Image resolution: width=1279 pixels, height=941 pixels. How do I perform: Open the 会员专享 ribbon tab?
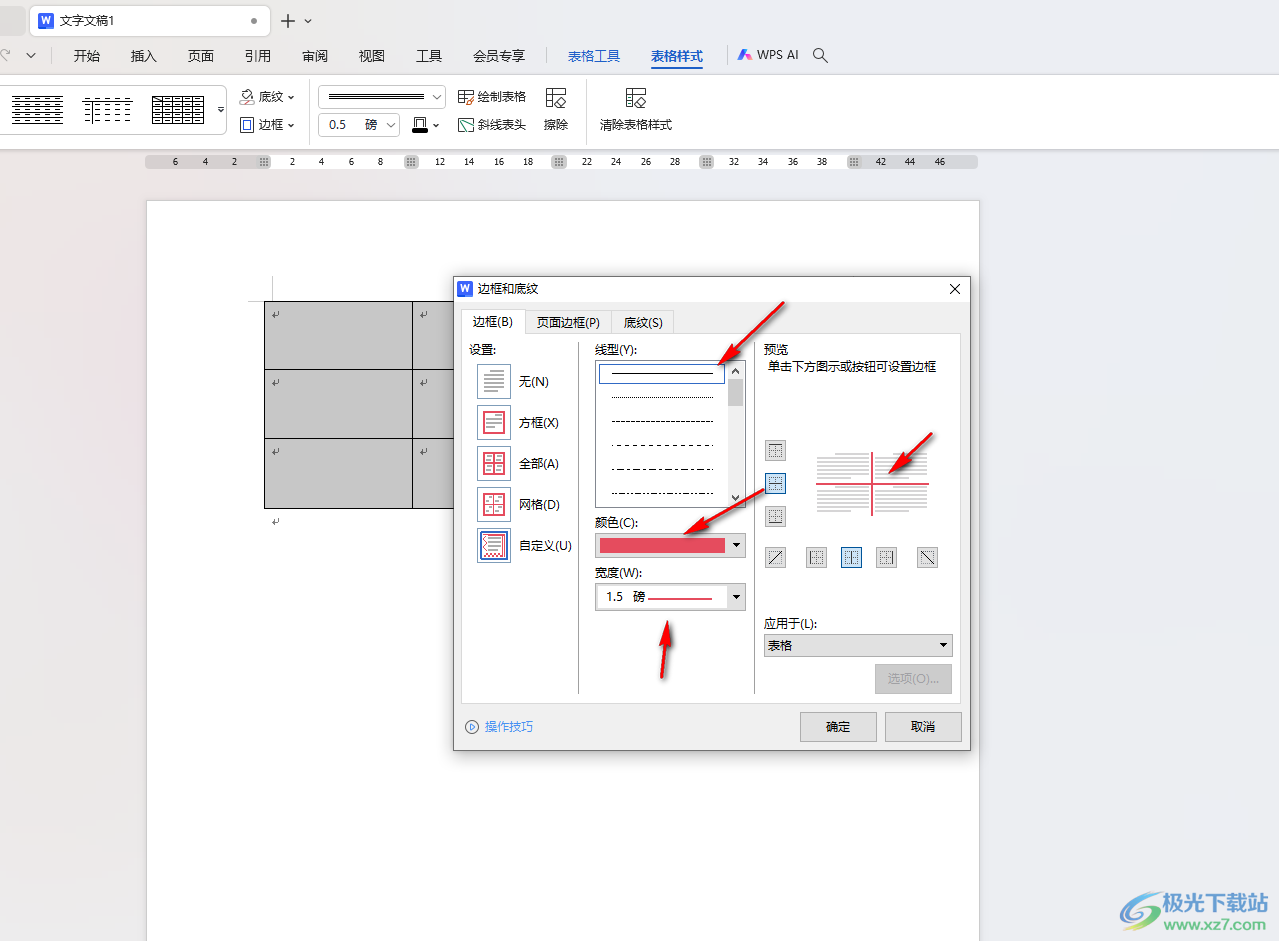click(499, 56)
